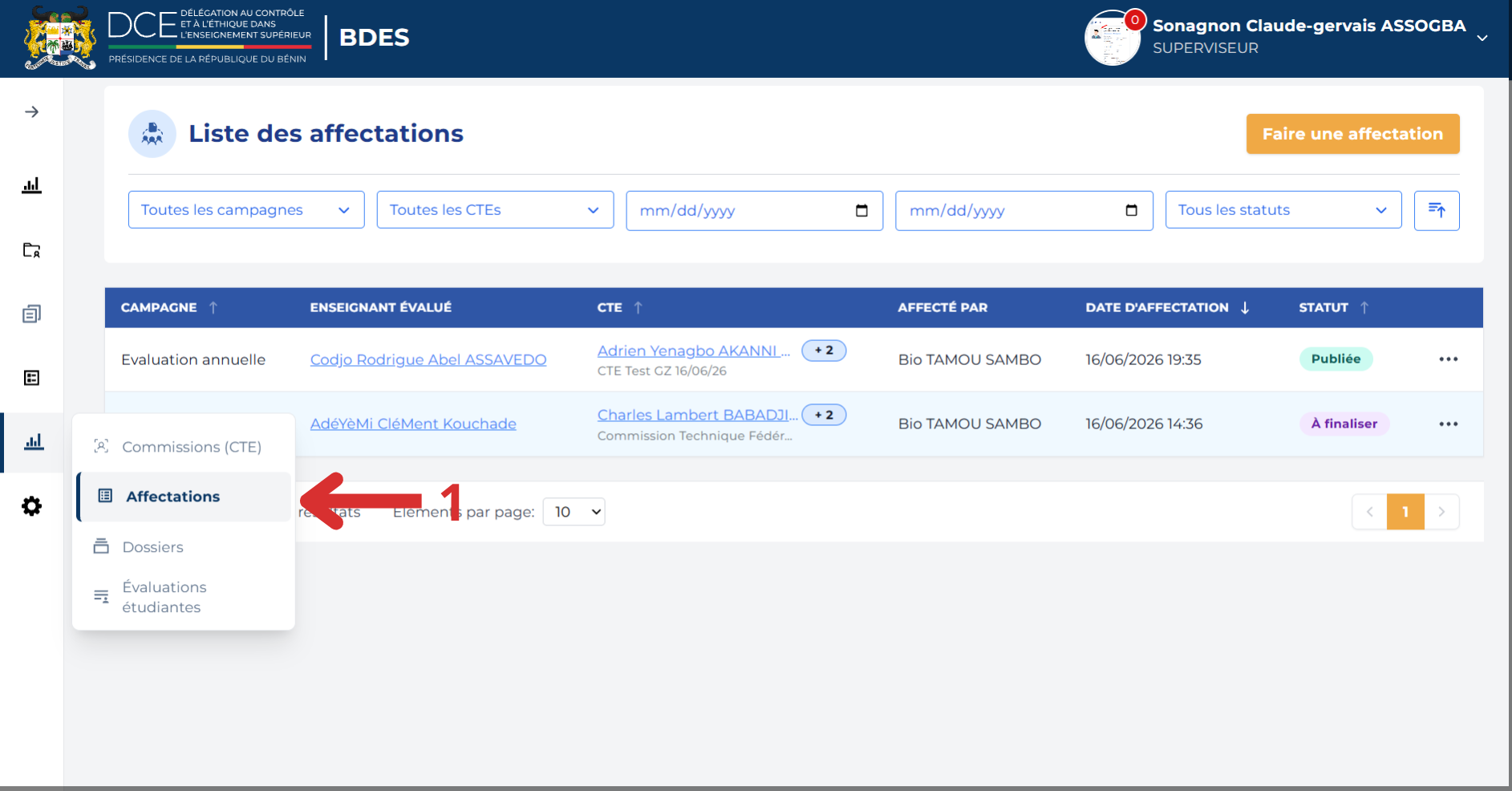The width and height of the screenshot is (1512, 791).
Task: Change elements per page dropdown
Action: (x=574, y=512)
